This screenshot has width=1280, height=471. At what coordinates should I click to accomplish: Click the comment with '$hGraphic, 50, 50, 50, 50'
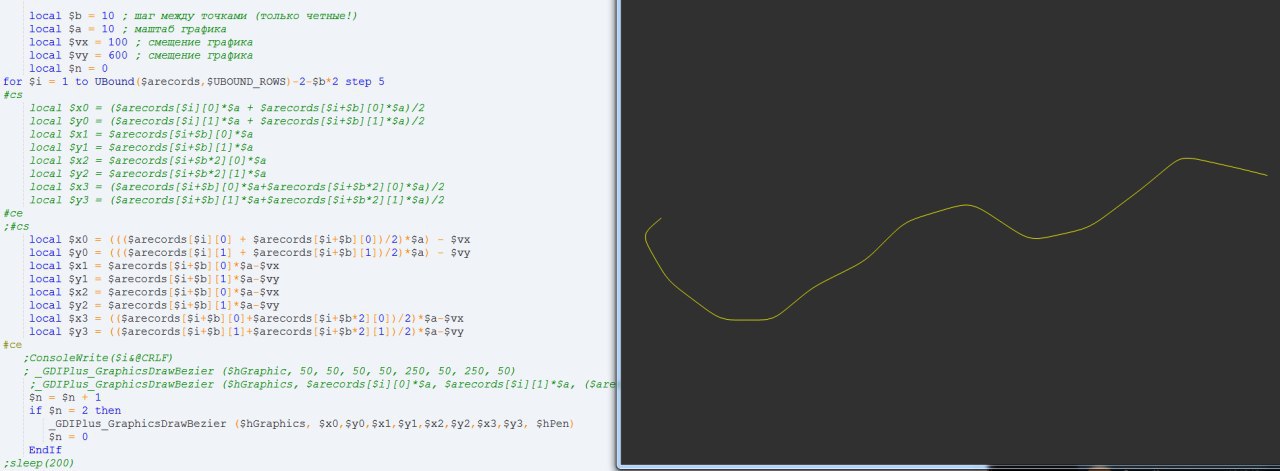270,371
